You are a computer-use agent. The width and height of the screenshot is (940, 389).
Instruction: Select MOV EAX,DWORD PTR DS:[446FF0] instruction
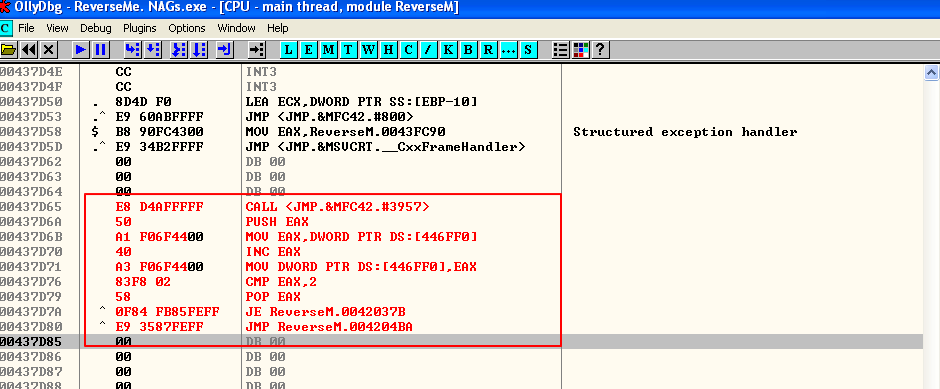pyautogui.click(x=361, y=237)
